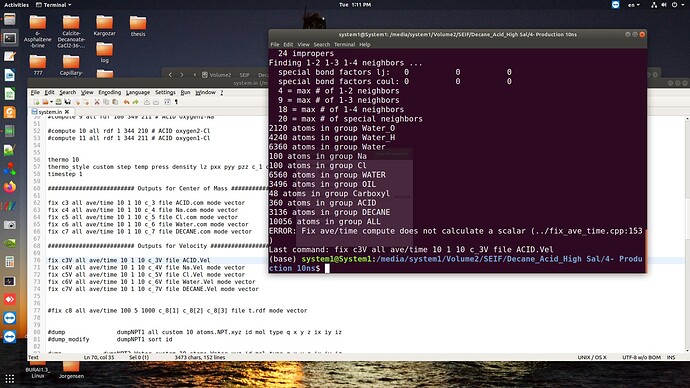This screenshot has height=388, width=690.
Task: Click 'Ln 70, col 35' in status bar
Action: 99,358
